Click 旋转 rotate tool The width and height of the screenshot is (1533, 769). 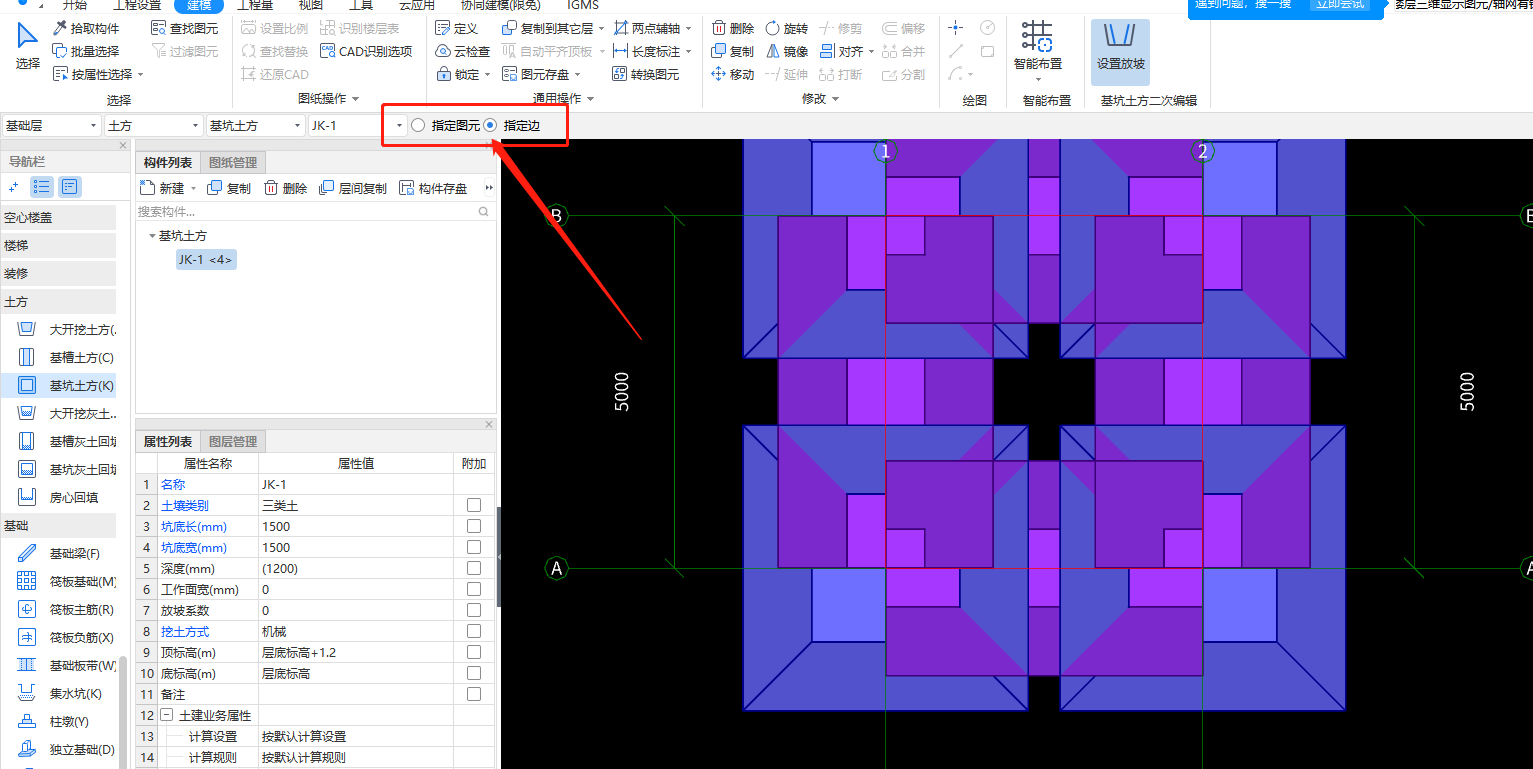pyautogui.click(x=787, y=28)
